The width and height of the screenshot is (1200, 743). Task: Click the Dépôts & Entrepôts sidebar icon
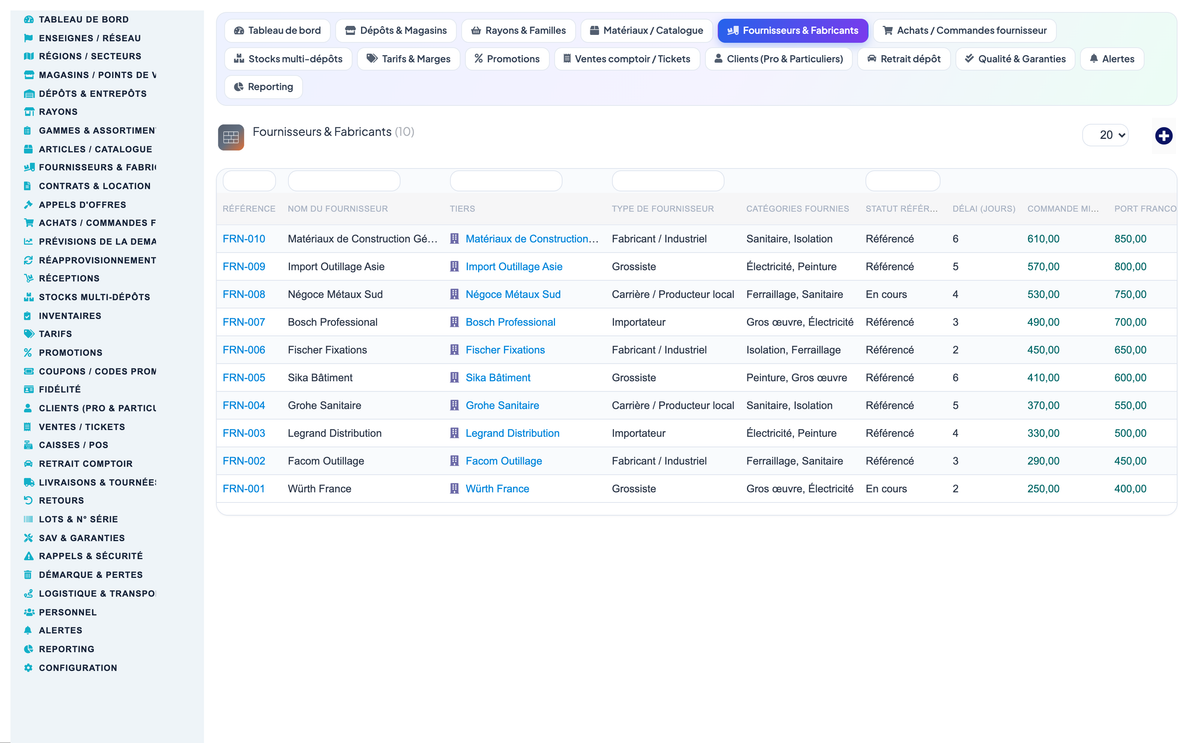click(28, 93)
